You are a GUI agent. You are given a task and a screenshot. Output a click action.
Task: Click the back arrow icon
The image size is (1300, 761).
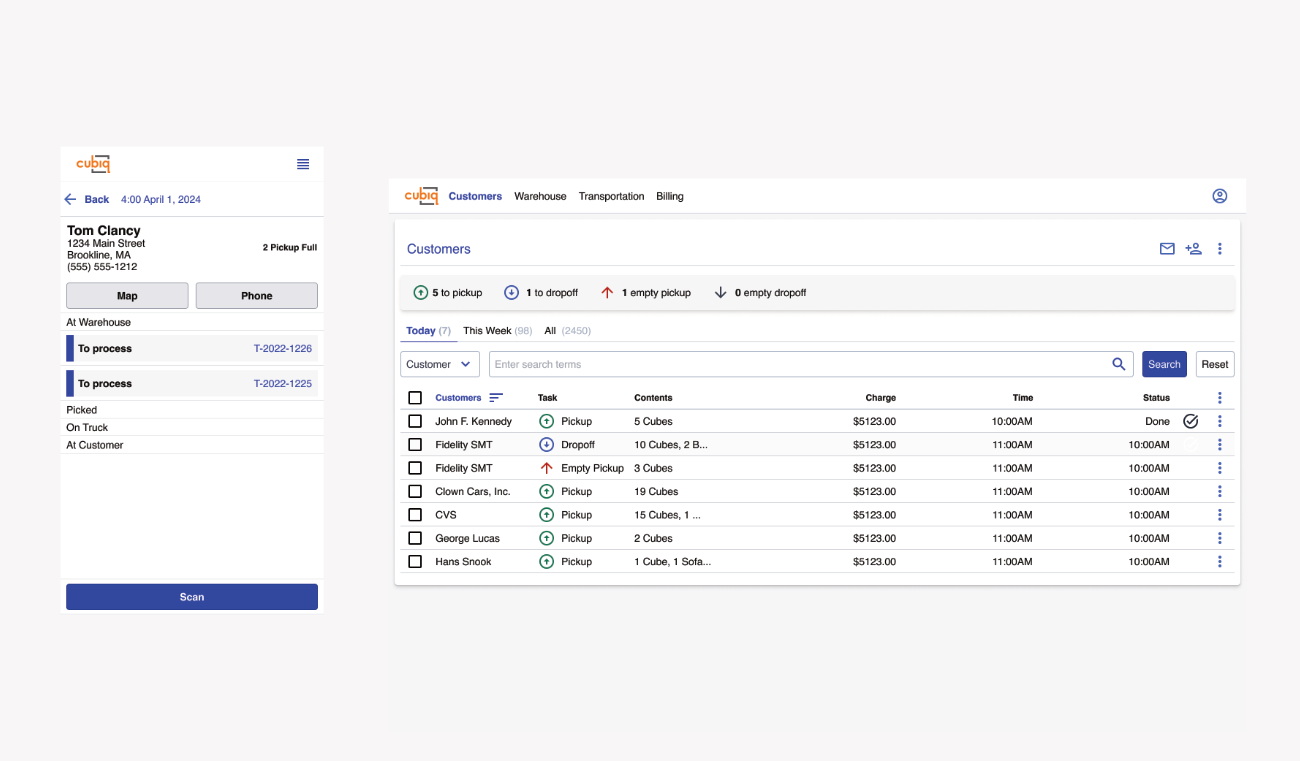point(70,199)
